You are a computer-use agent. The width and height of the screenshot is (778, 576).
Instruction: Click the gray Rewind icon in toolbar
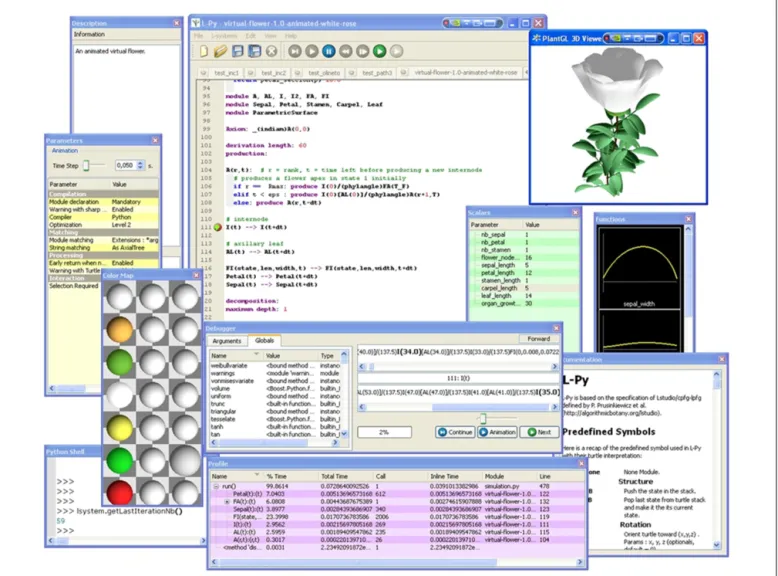[x=346, y=51]
